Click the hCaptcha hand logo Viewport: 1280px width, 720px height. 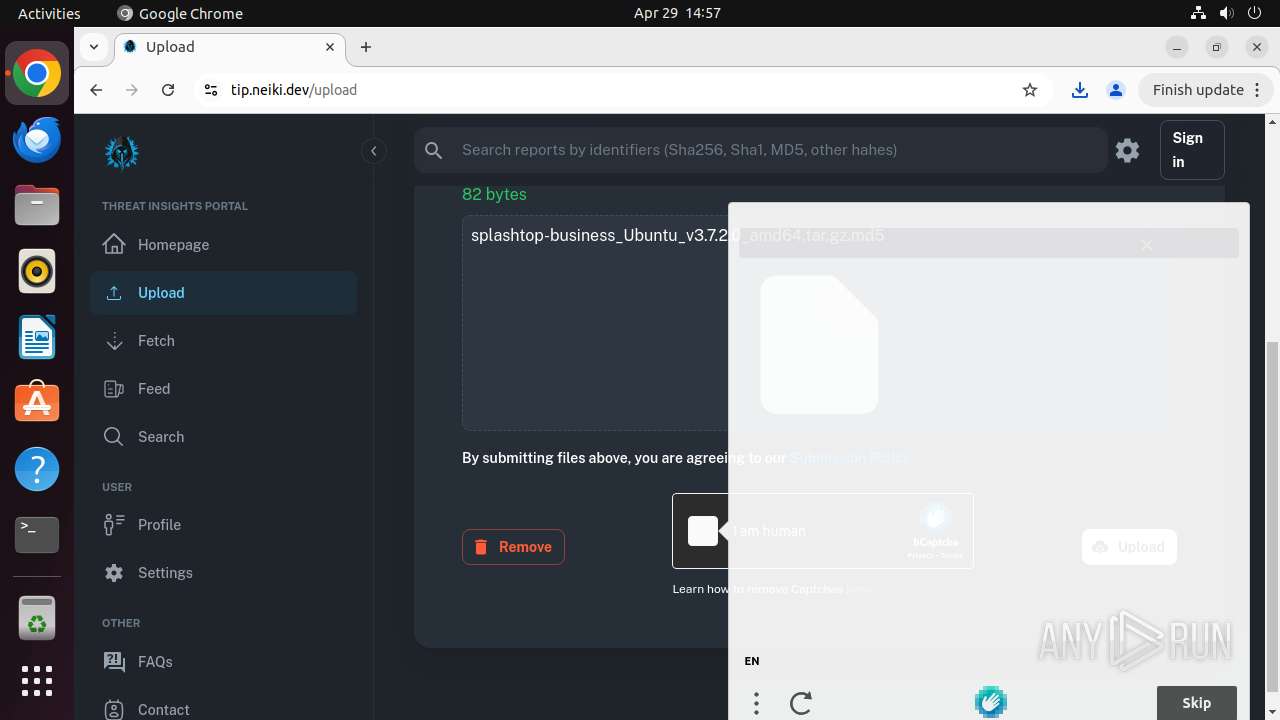(x=991, y=702)
